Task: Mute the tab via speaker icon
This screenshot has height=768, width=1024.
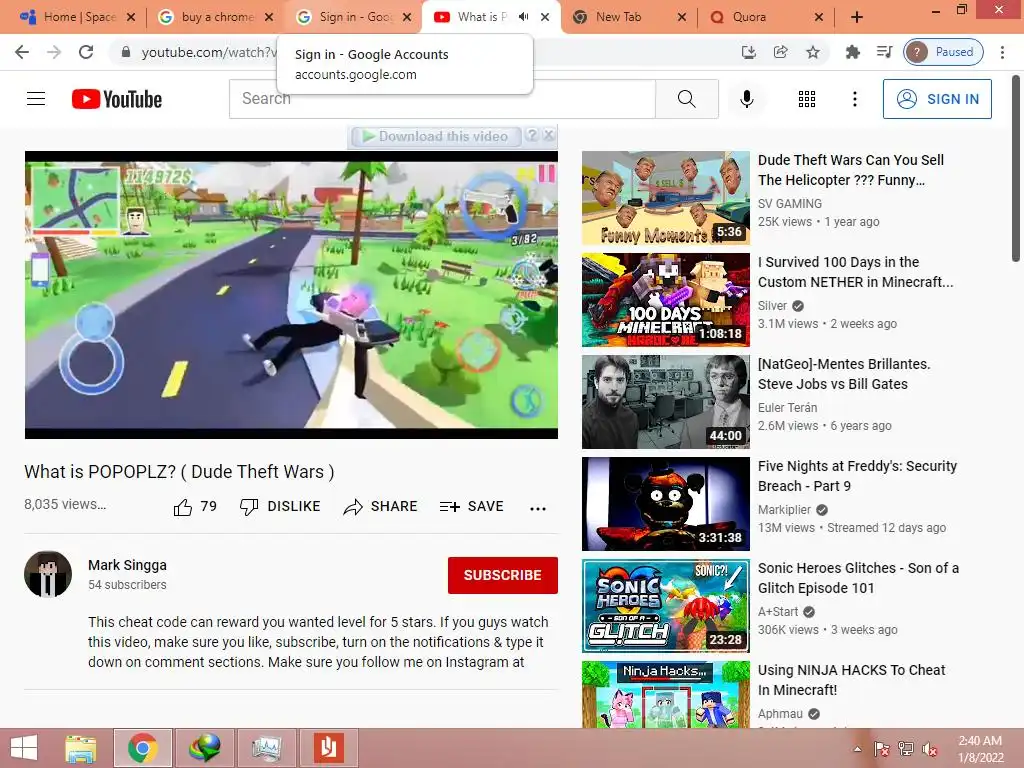Action: tap(523, 17)
